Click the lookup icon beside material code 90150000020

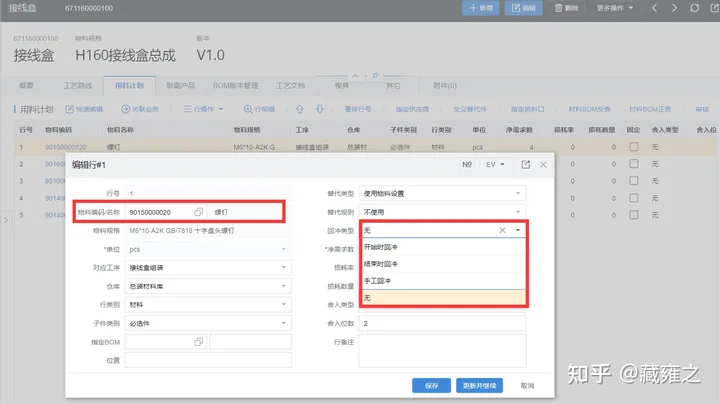[198, 212]
